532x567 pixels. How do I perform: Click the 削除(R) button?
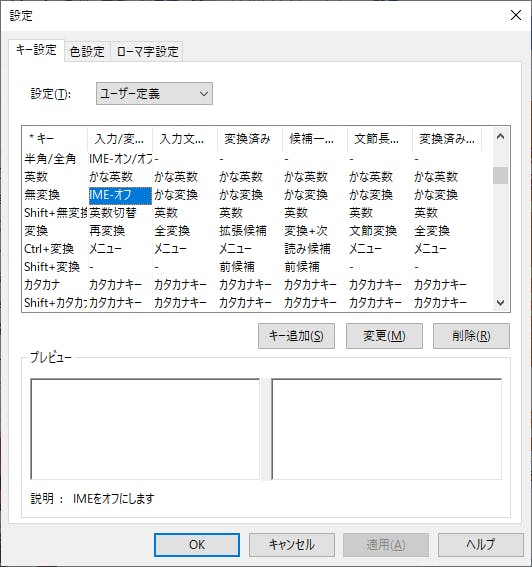(471, 336)
